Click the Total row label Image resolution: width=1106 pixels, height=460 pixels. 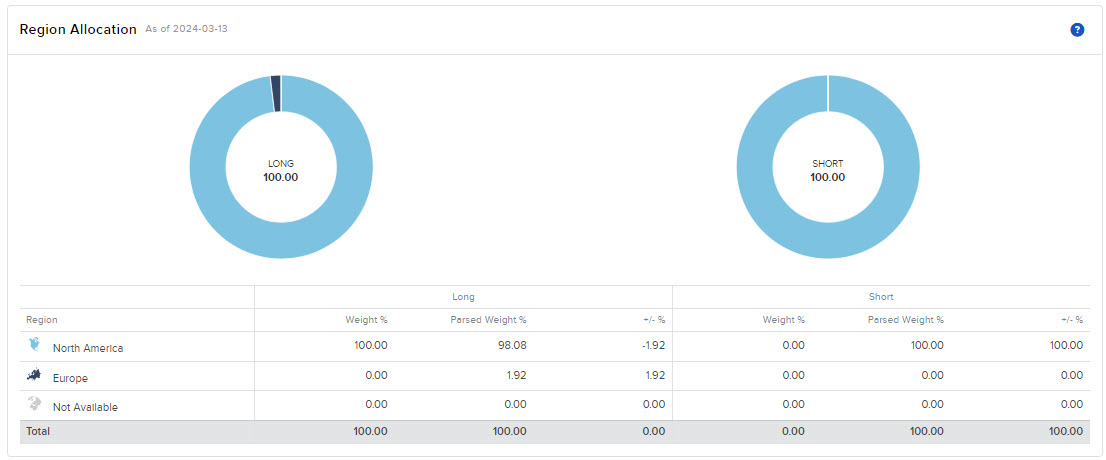(x=39, y=431)
